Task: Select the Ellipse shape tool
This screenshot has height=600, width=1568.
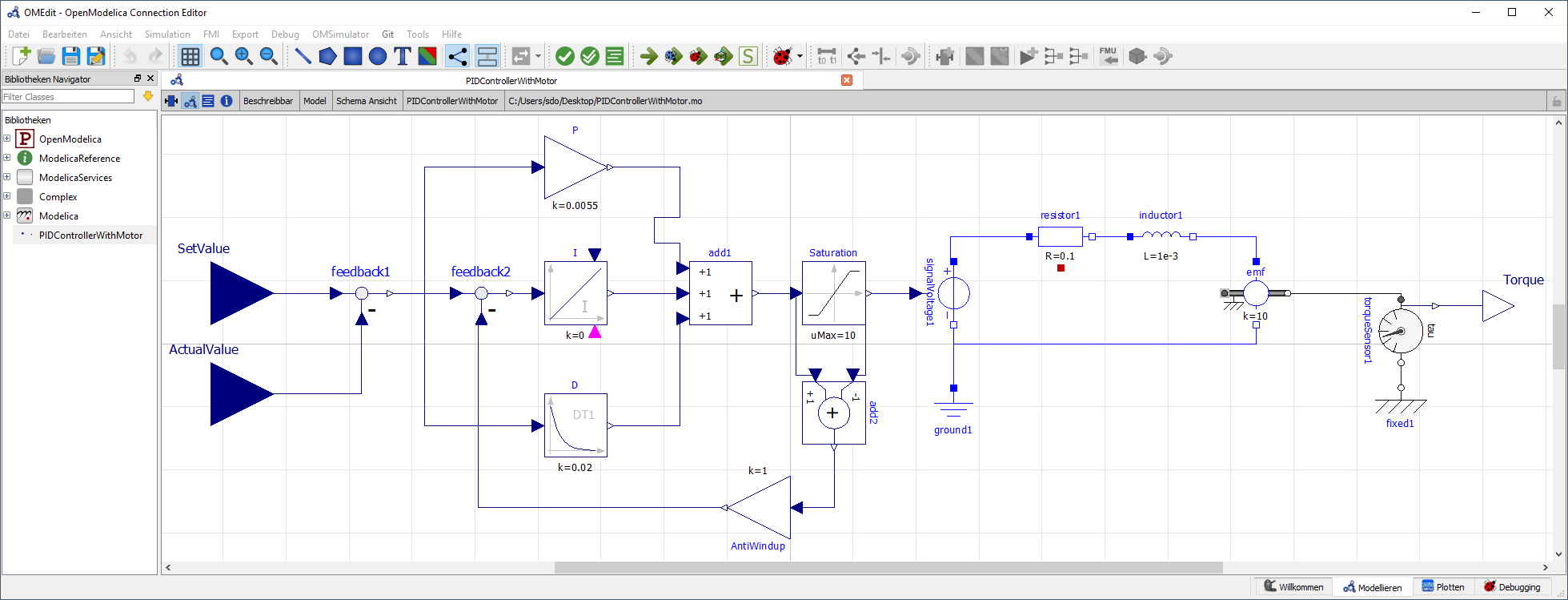Action: [378, 56]
